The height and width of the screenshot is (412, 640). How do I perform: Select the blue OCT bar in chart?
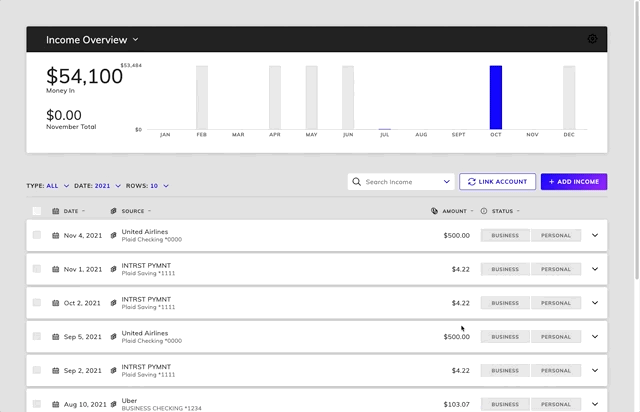496,97
